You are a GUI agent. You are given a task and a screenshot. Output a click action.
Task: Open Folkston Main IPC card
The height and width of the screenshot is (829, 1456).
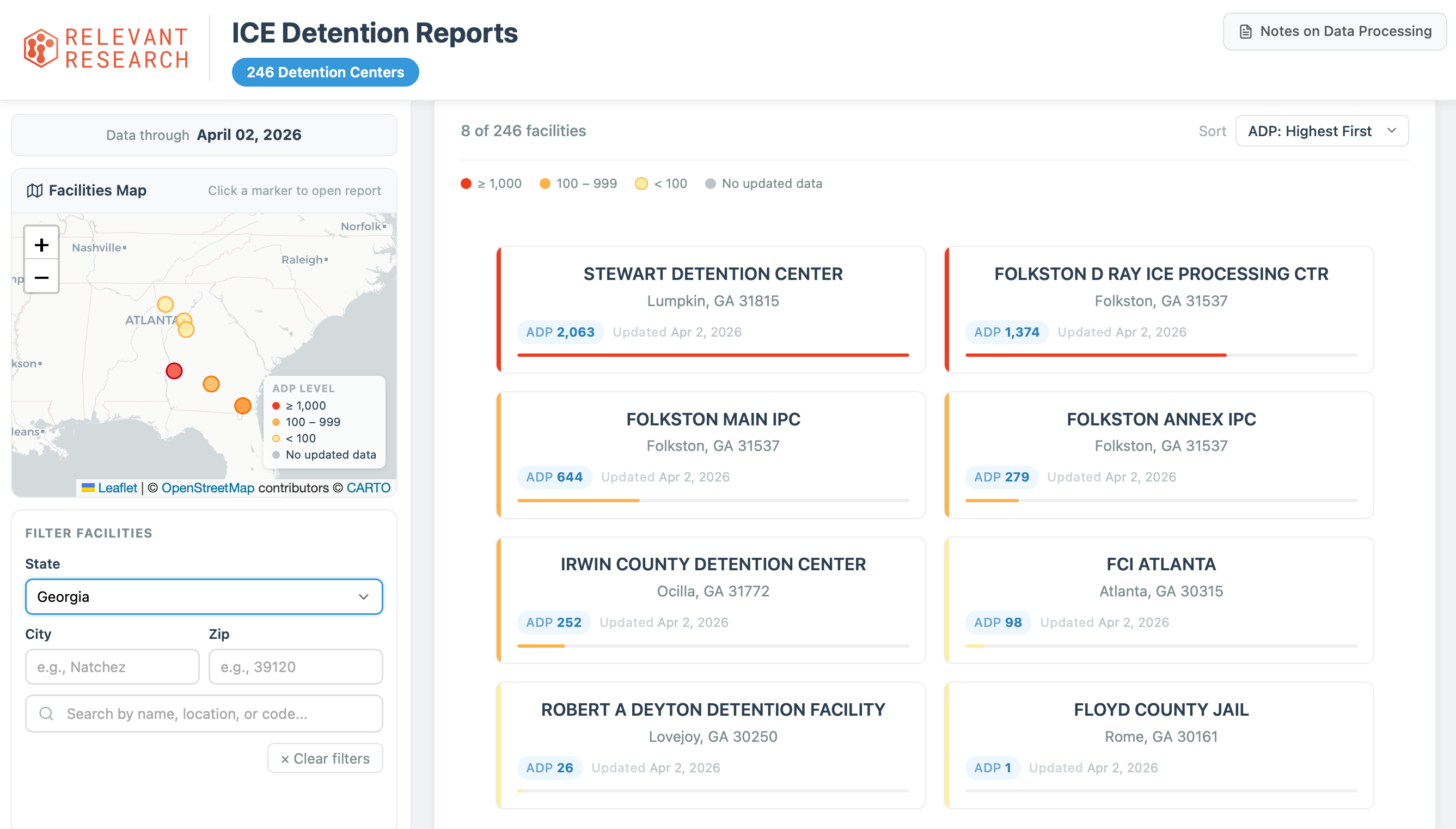tap(711, 455)
